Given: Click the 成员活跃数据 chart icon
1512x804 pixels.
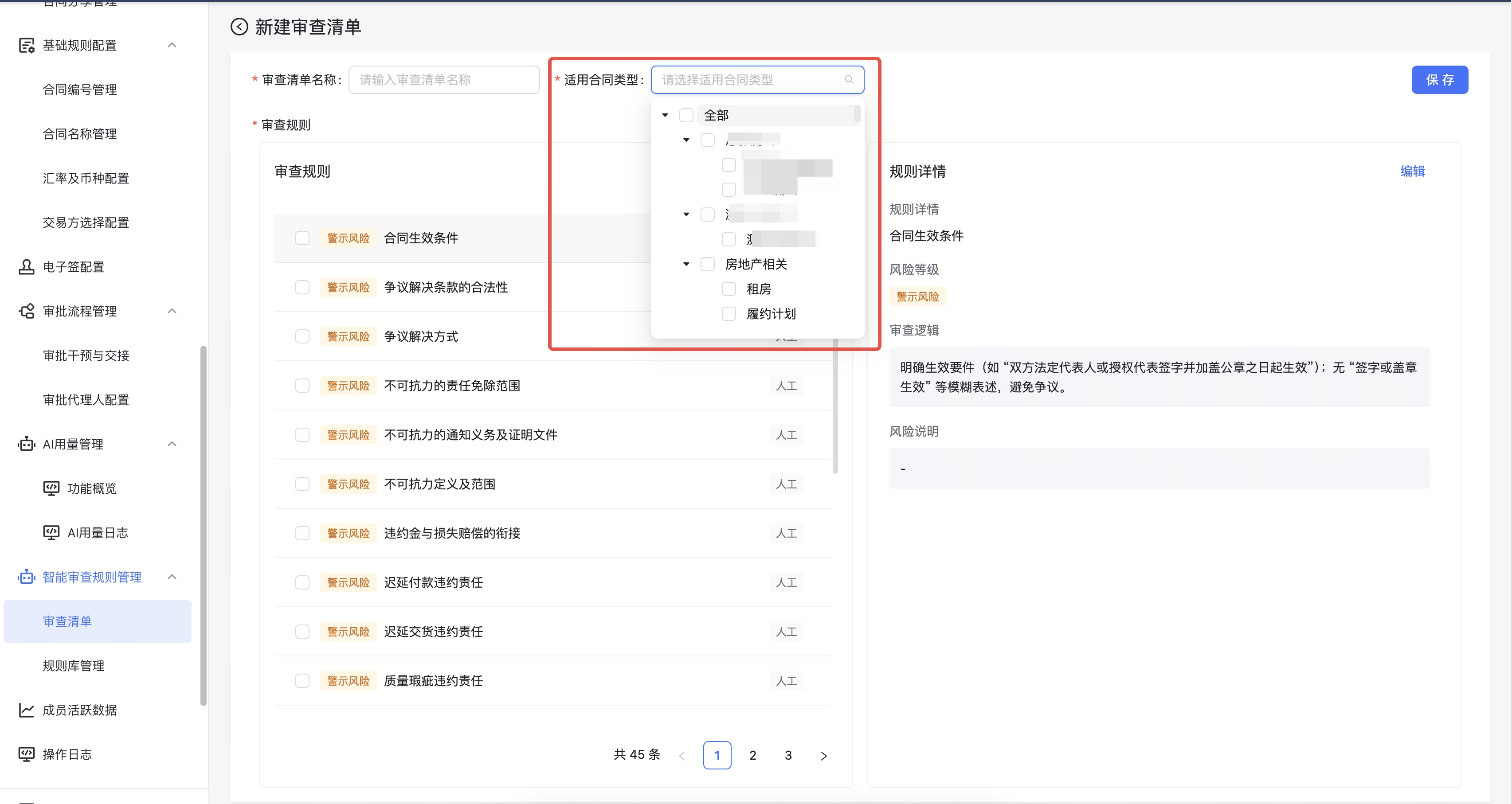Looking at the screenshot, I should tap(27, 710).
